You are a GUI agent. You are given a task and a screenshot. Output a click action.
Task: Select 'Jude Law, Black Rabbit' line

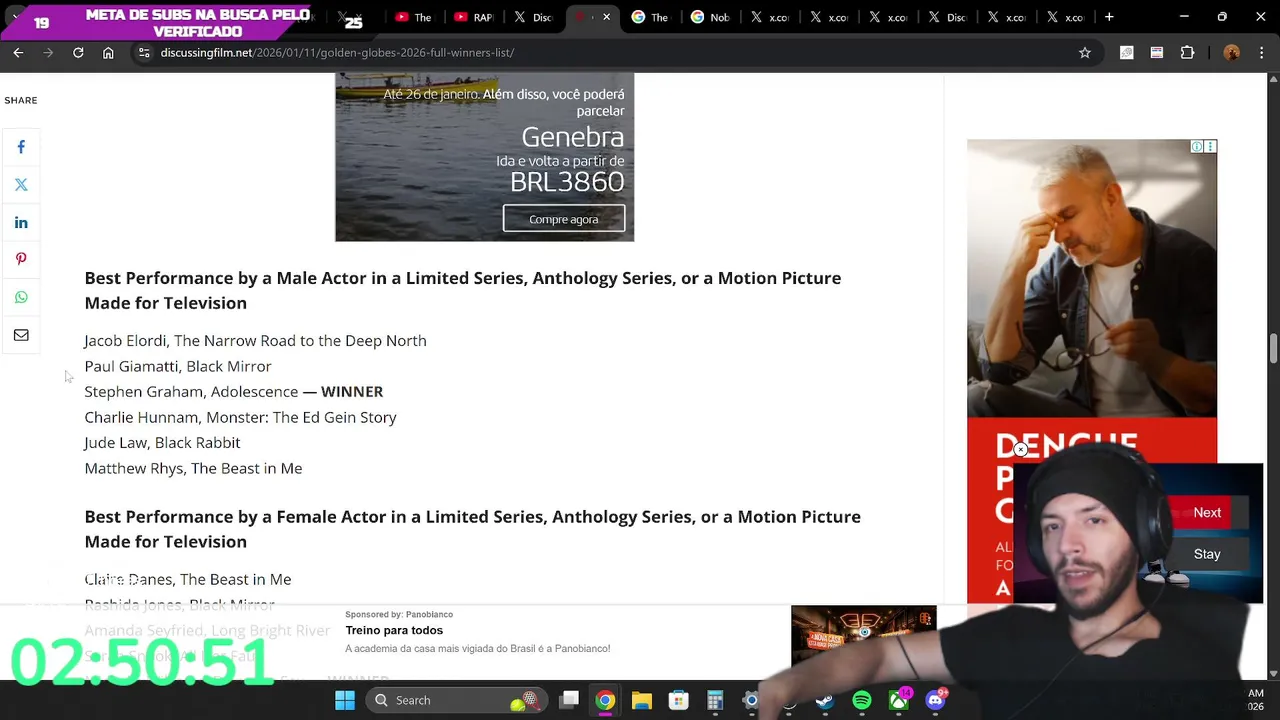coord(162,443)
